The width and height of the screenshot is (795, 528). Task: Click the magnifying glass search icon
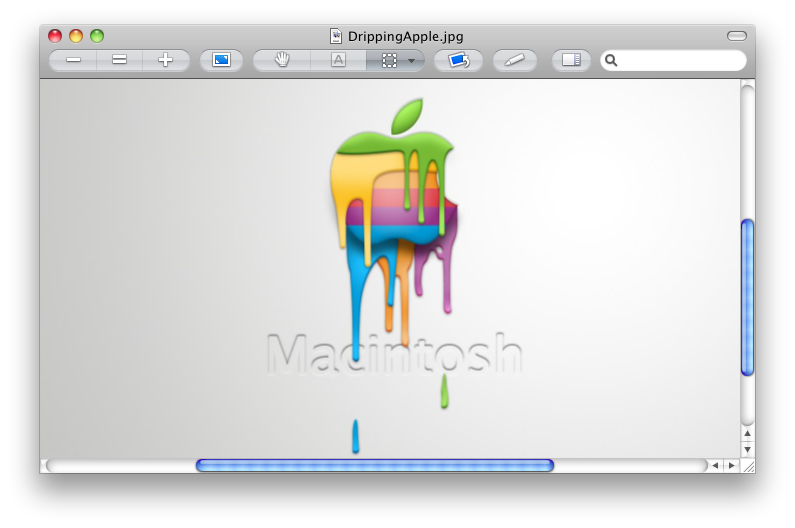[x=611, y=60]
